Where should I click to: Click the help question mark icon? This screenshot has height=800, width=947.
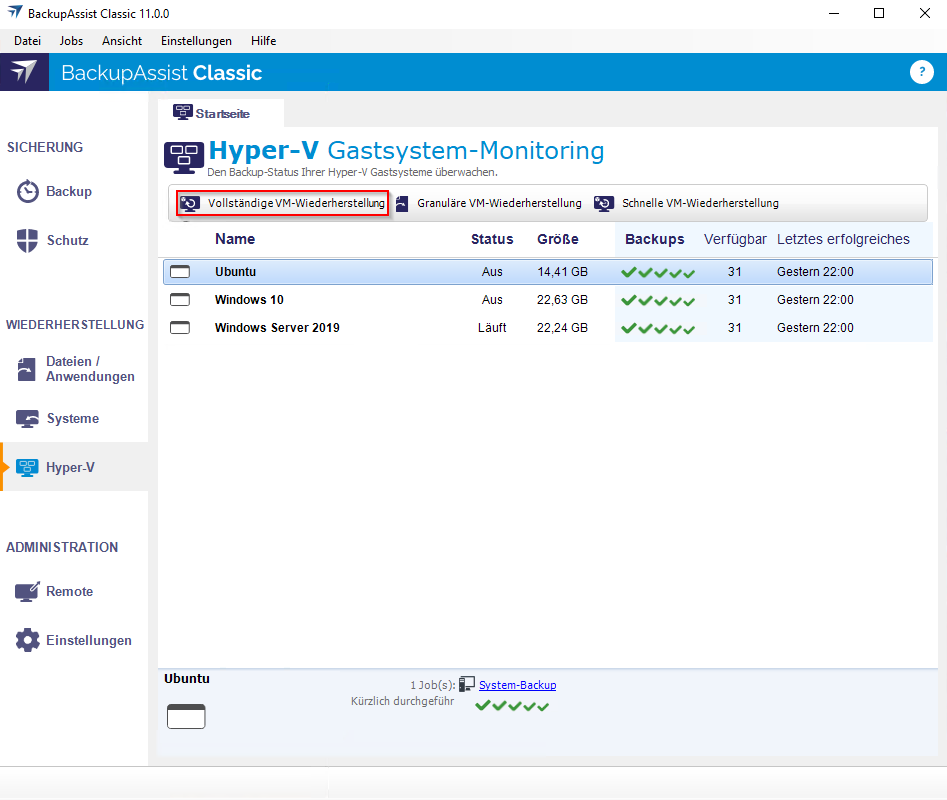(921, 72)
